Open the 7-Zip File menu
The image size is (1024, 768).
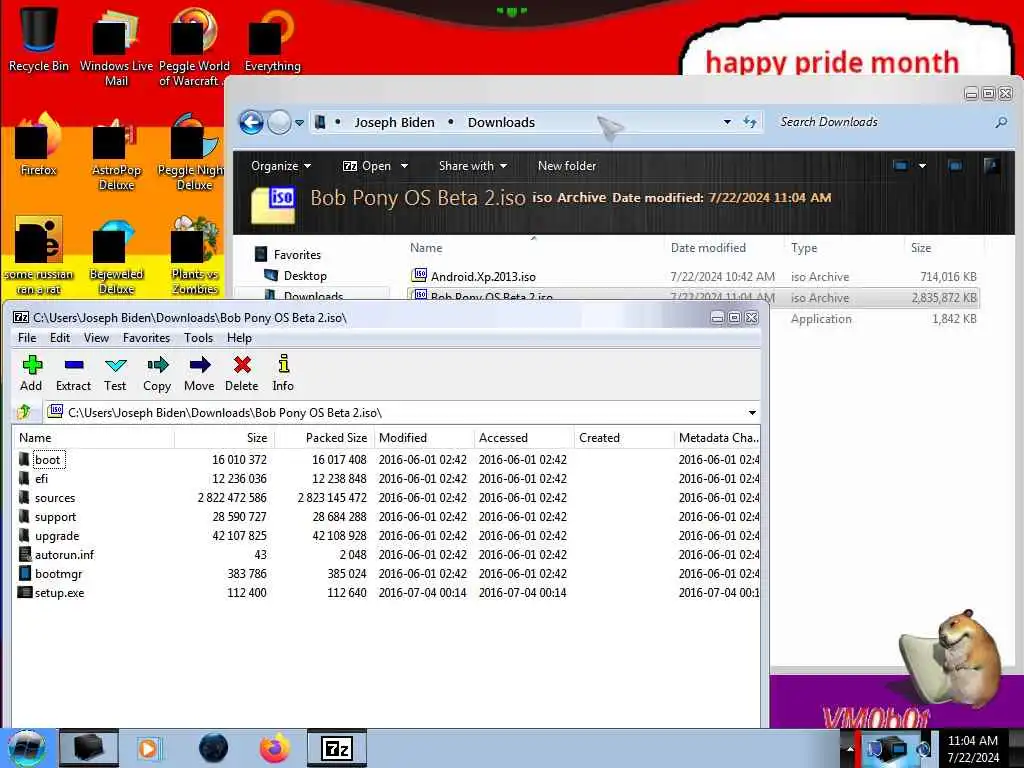click(27, 338)
